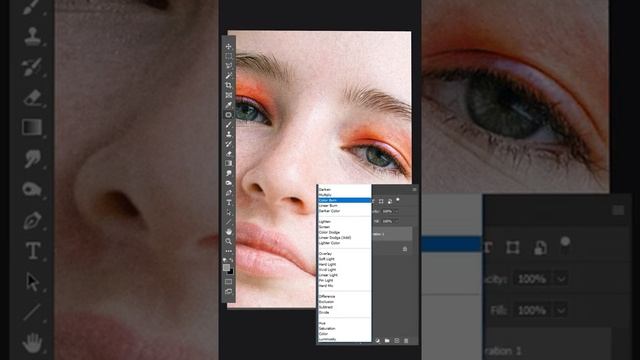The image size is (640, 360).
Task: Change screen mode at bottom of center toolbar
Action: coord(229,291)
